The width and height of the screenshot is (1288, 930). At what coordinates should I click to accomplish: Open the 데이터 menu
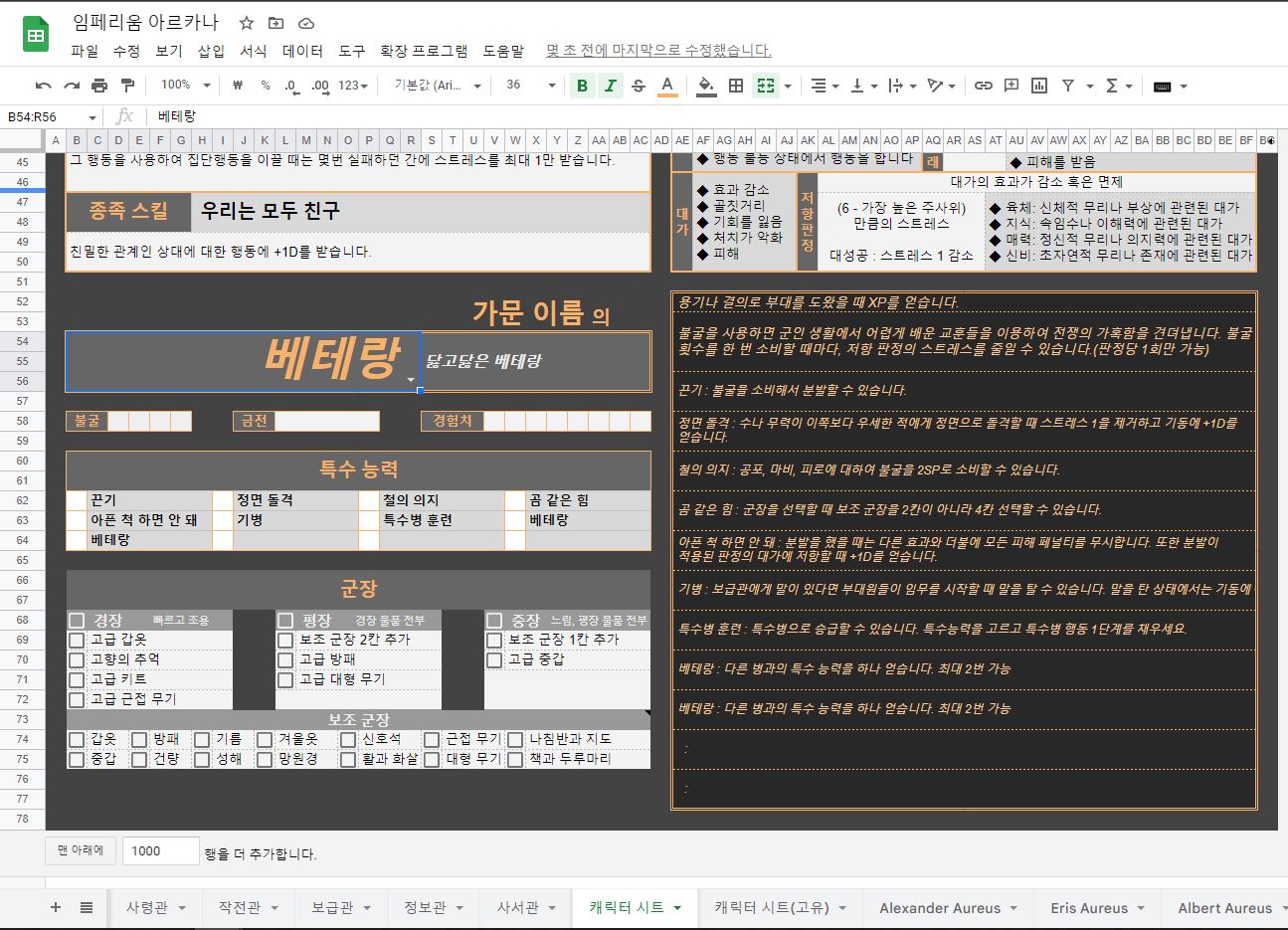pyautogui.click(x=302, y=51)
